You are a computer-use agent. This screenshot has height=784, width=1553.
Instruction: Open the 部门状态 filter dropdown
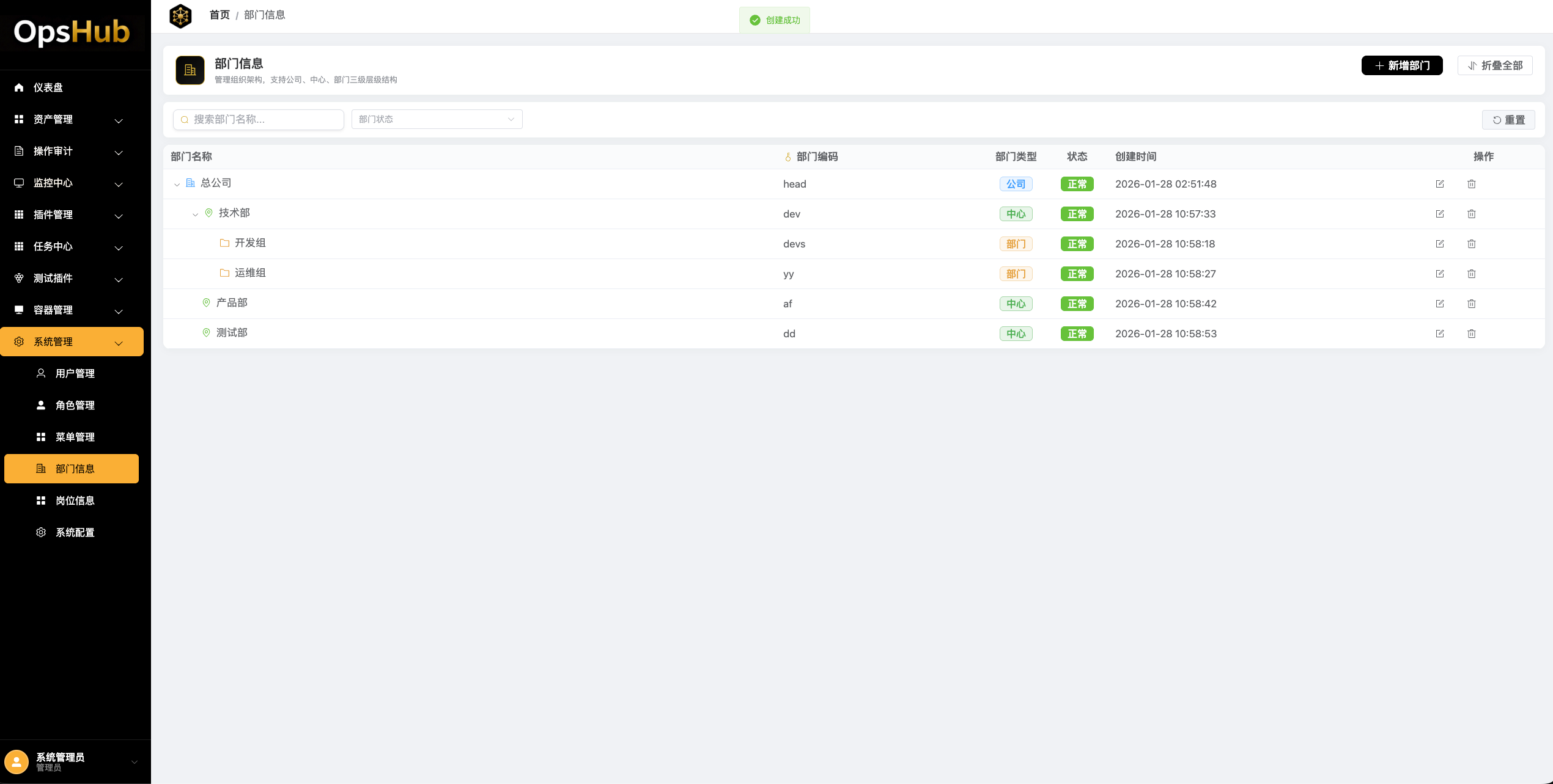[437, 119]
